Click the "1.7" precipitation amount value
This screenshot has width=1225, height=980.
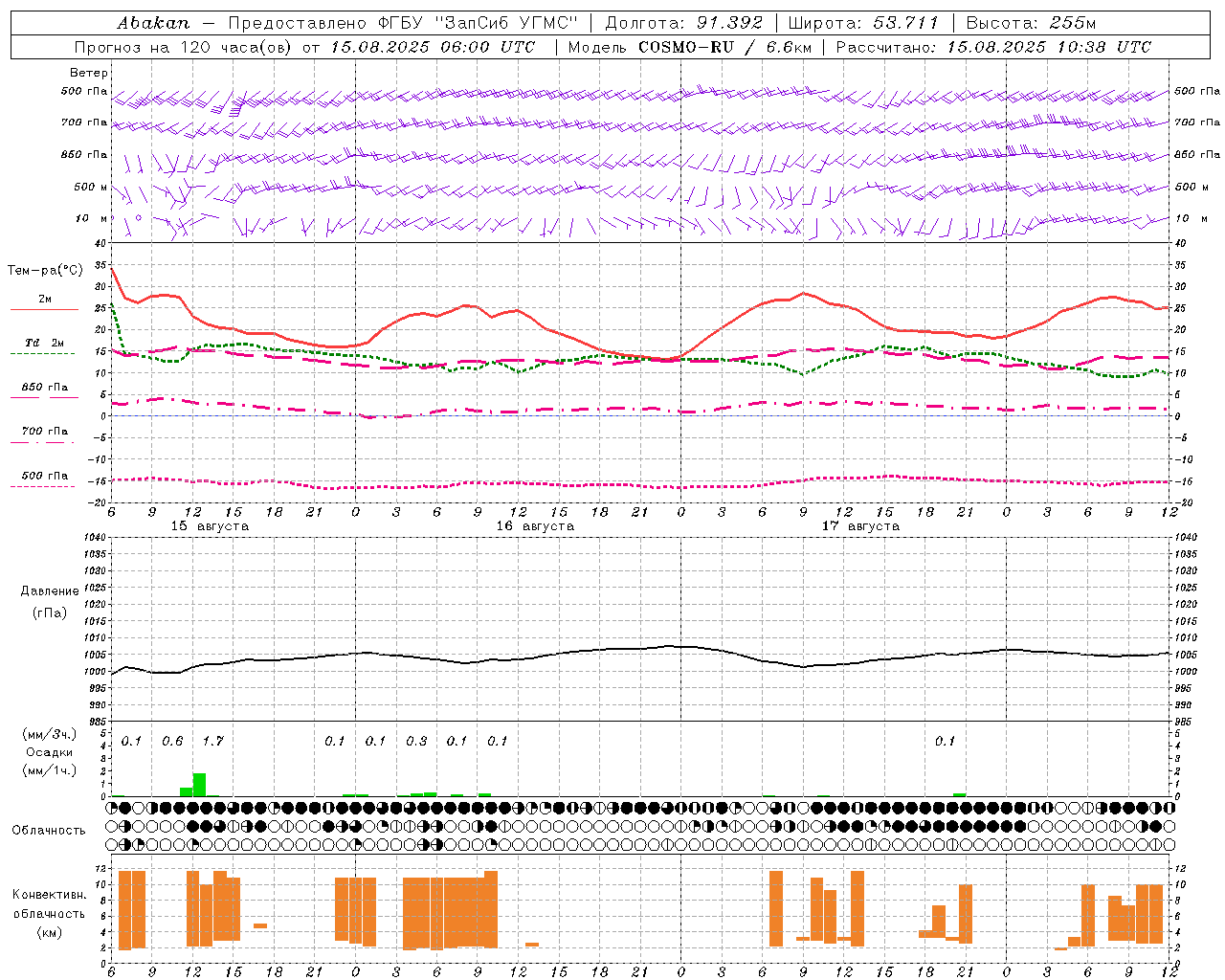[x=213, y=741]
